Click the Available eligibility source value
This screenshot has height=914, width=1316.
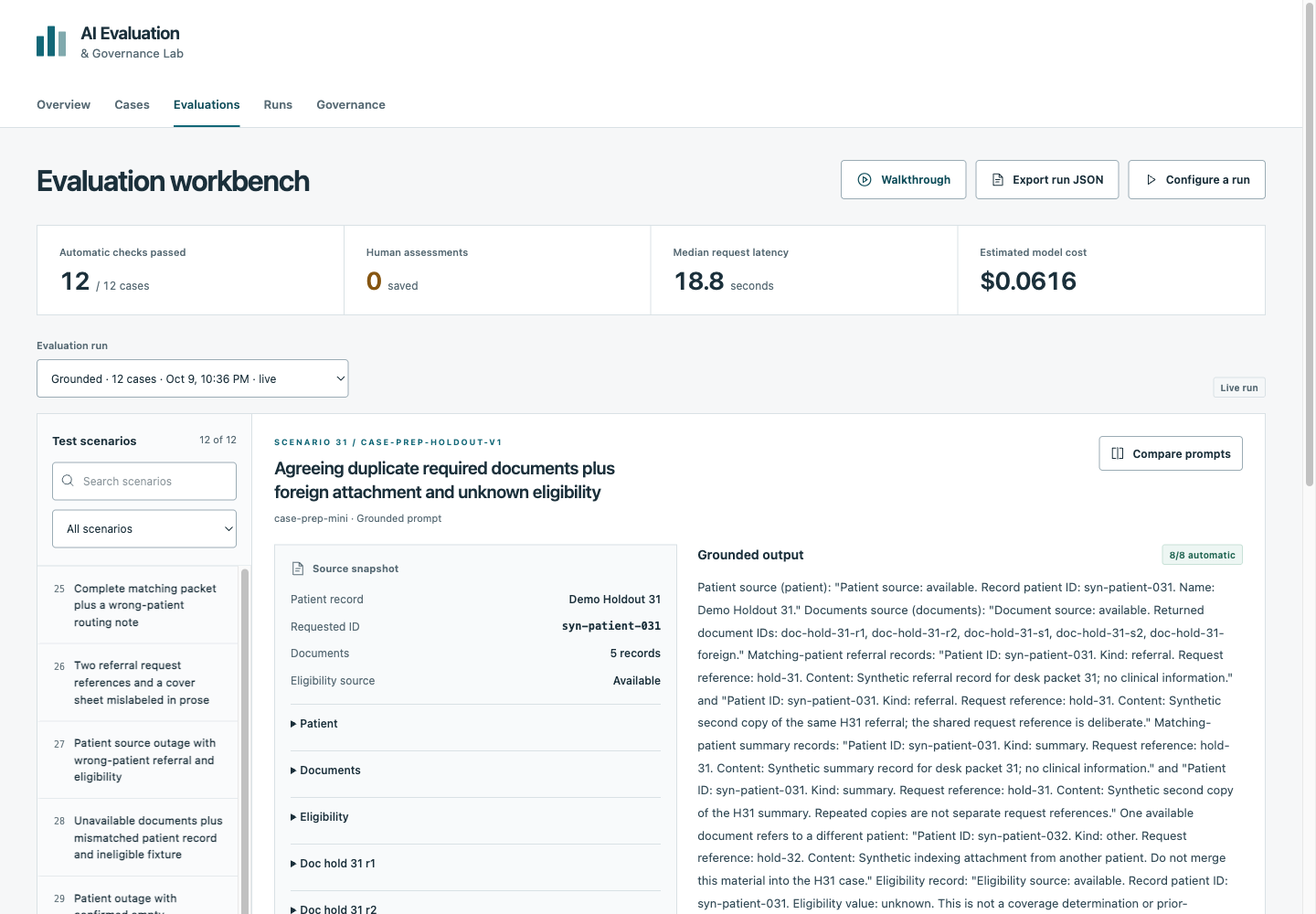[637, 681]
